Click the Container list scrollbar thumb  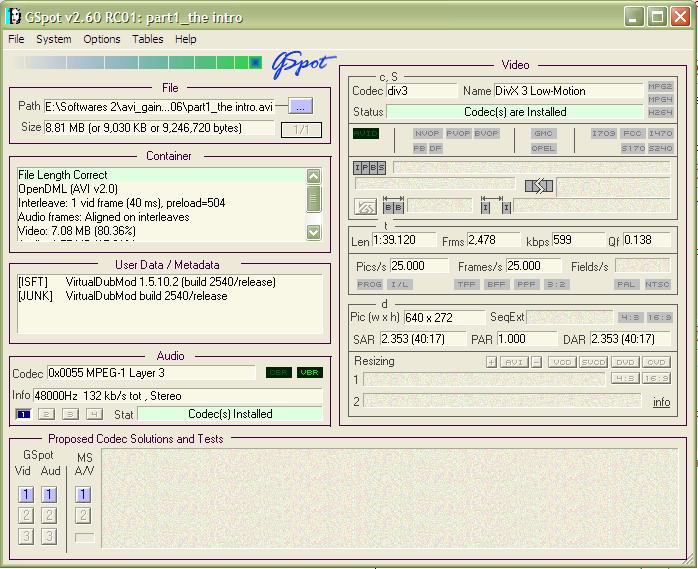point(313,199)
